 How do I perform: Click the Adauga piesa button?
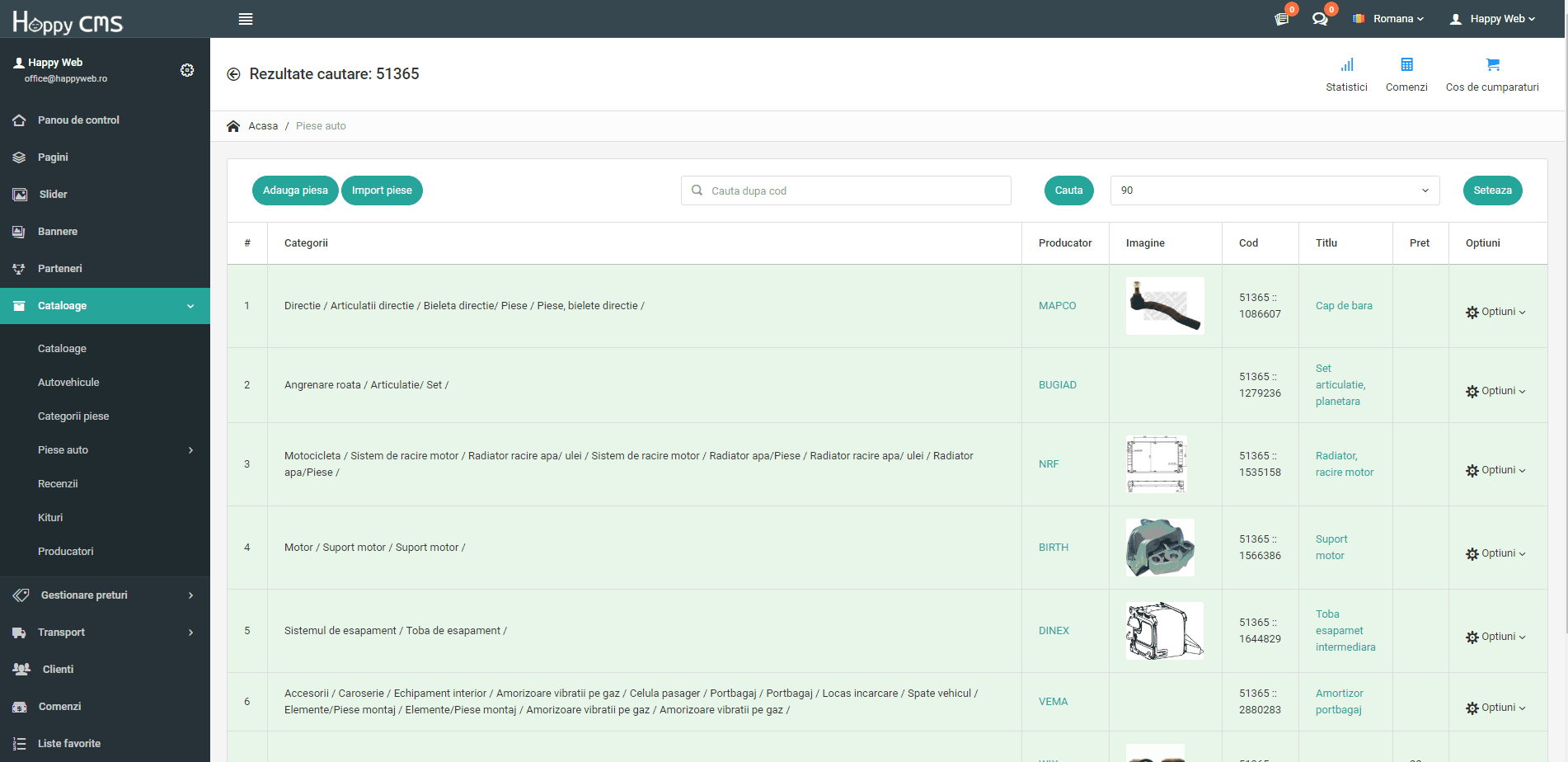coord(295,190)
